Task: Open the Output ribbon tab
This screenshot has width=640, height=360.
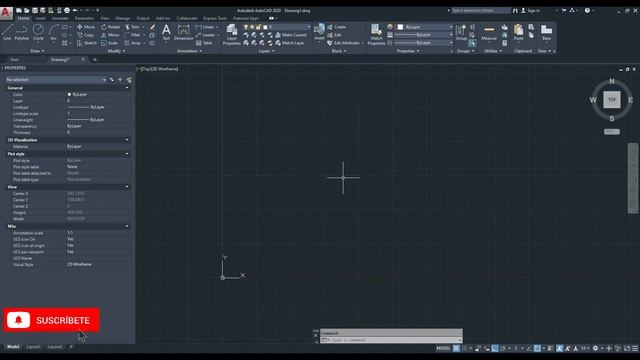Action: click(143, 18)
